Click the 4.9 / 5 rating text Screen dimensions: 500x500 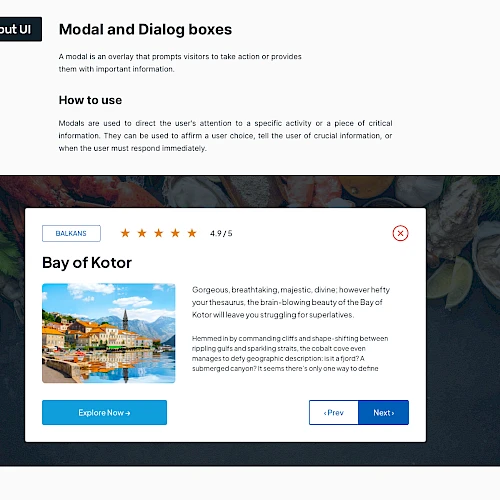[221, 233]
